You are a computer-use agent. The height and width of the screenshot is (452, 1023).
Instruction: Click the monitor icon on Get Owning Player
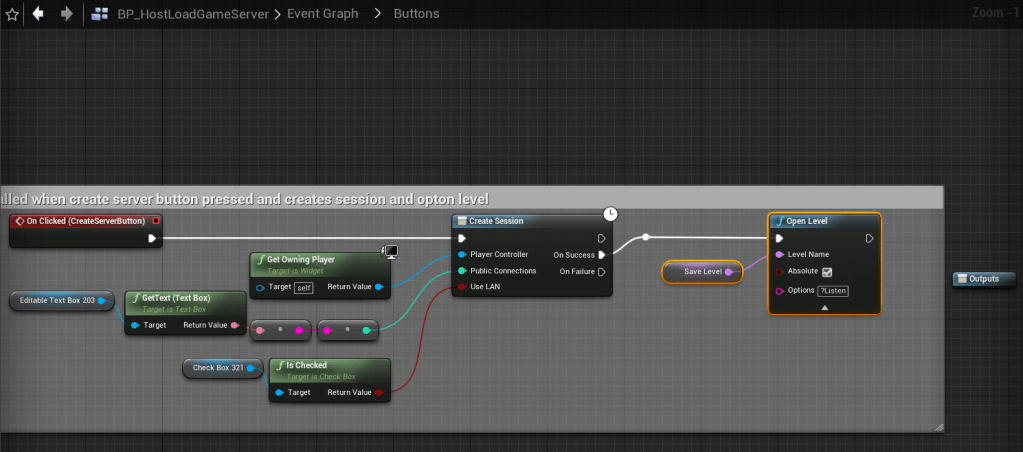(x=391, y=250)
